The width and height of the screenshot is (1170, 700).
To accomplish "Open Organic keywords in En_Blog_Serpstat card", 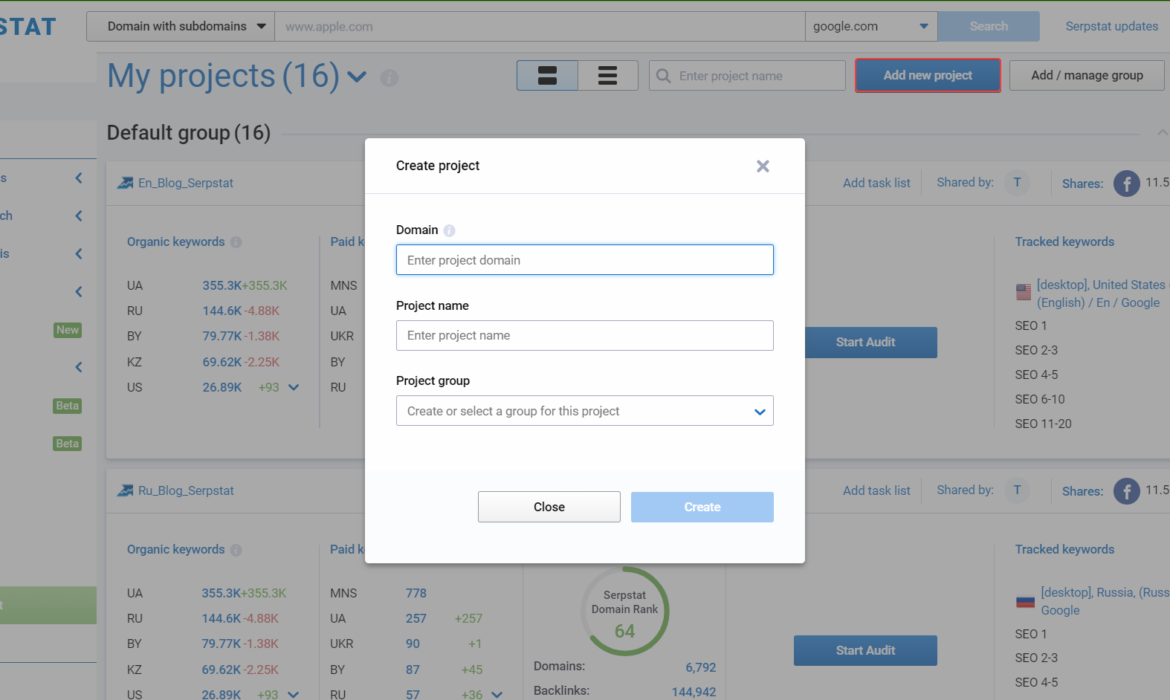I will coord(175,242).
